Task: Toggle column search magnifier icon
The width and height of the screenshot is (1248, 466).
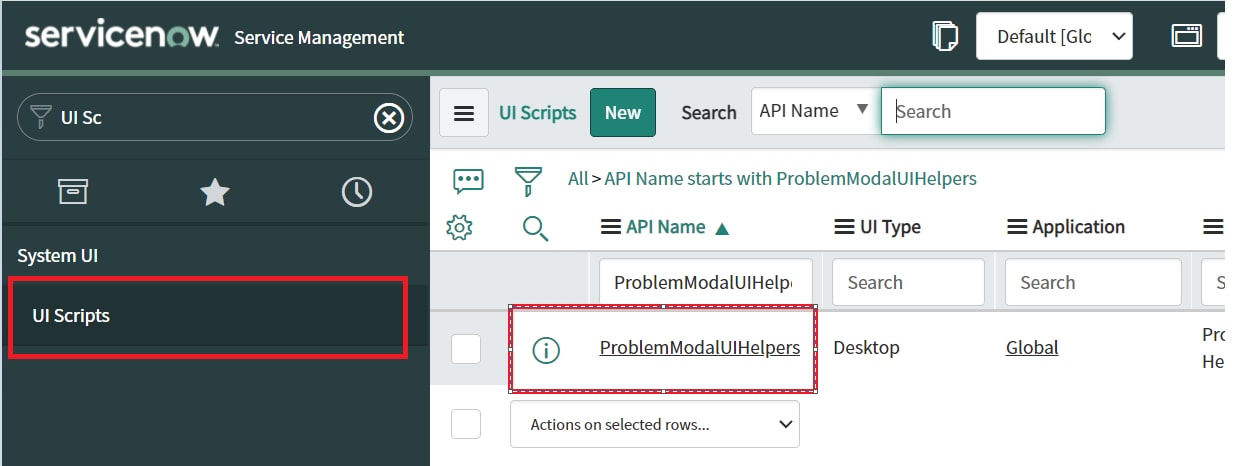Action: coord(535,228)
